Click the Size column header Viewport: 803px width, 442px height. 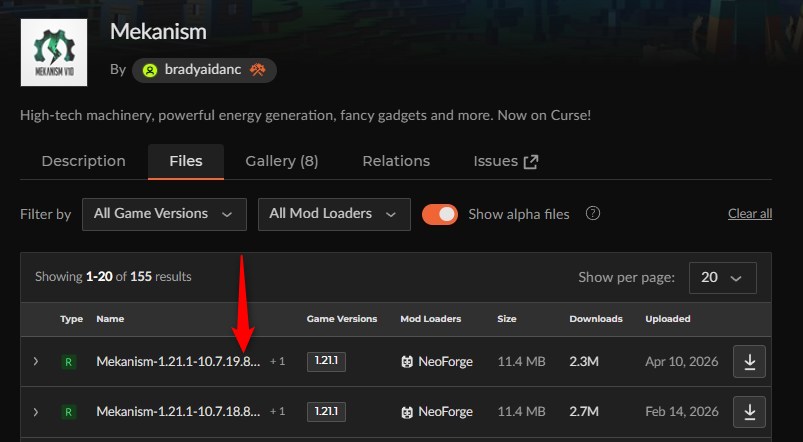(x=506, y=319)
